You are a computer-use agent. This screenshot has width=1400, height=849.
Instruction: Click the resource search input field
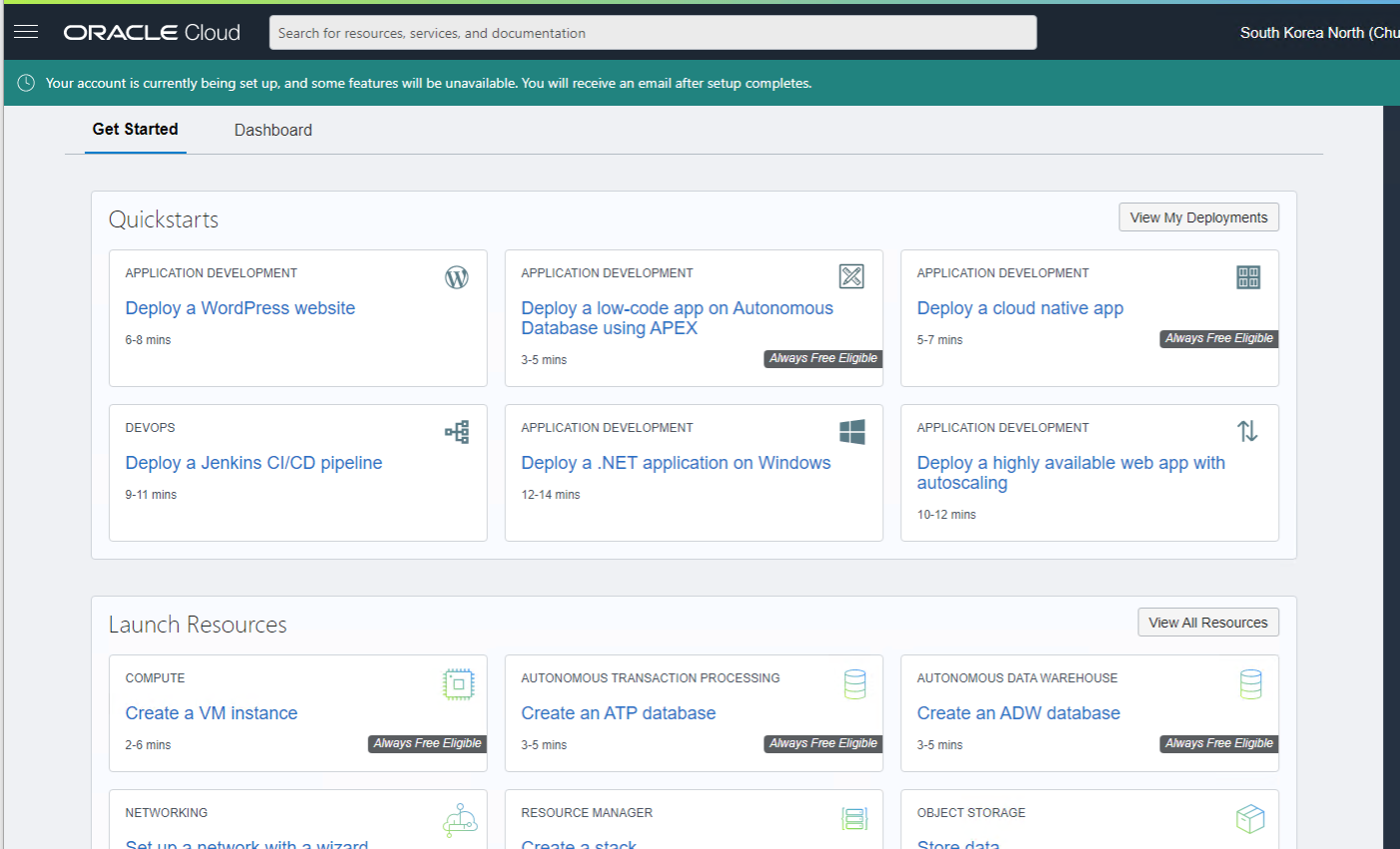(x=653, y=33)
